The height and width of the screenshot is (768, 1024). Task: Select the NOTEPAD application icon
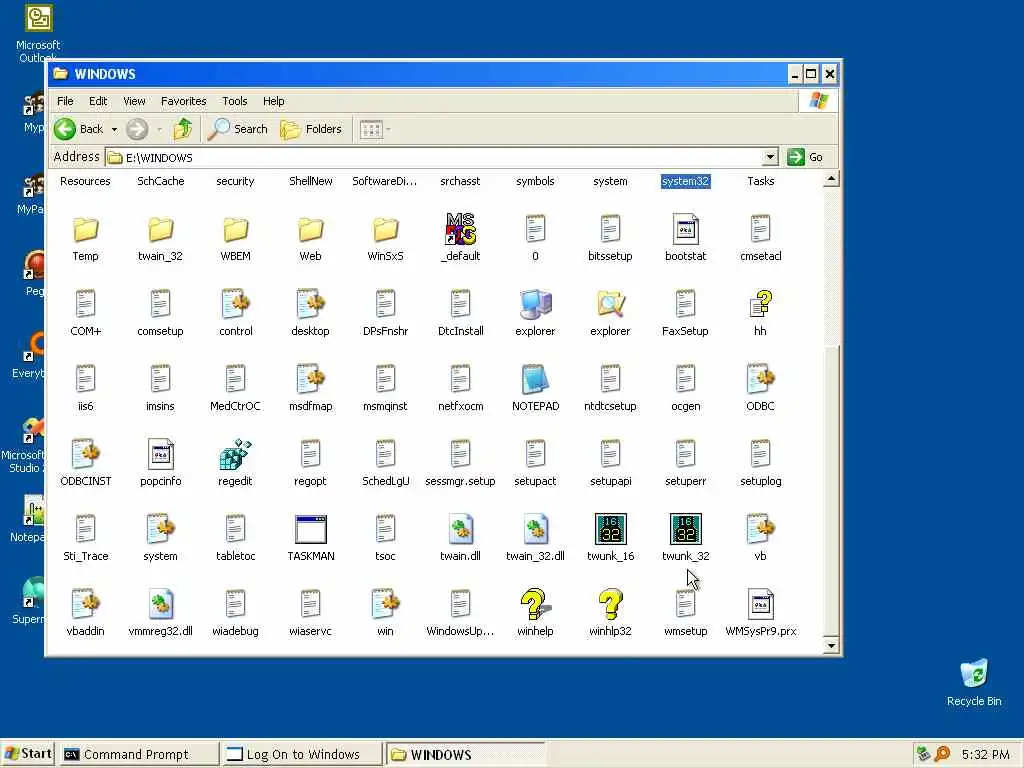point(535,379)
